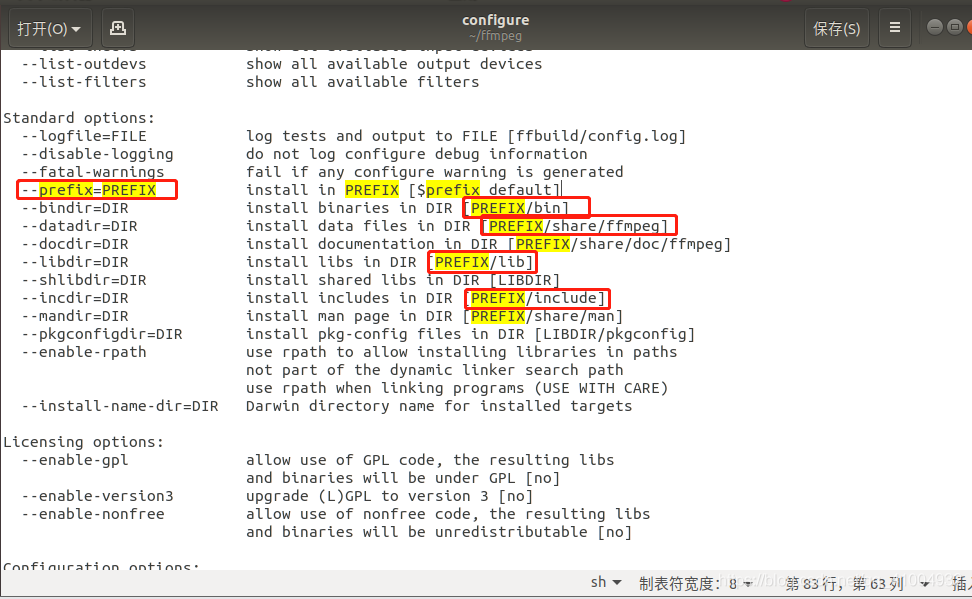Click the "--enable-nonfree" option text

pyautogui.click(x=93, y=513)
